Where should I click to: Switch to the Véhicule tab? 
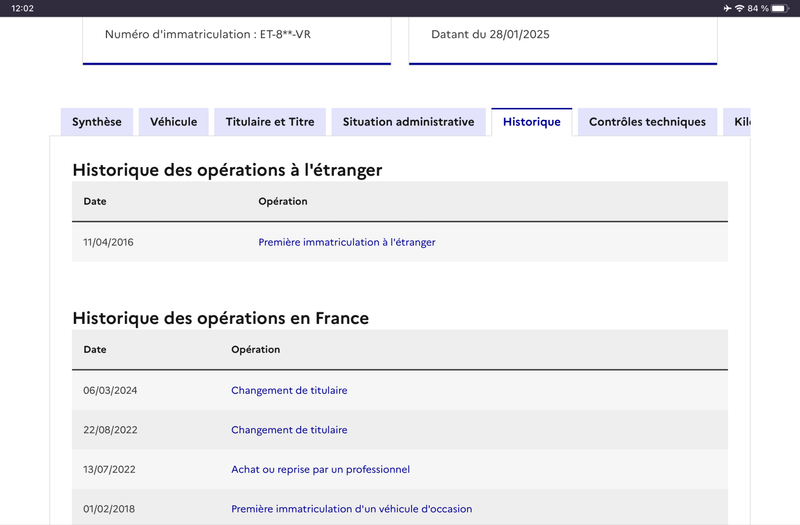click(x=173, y=122)
